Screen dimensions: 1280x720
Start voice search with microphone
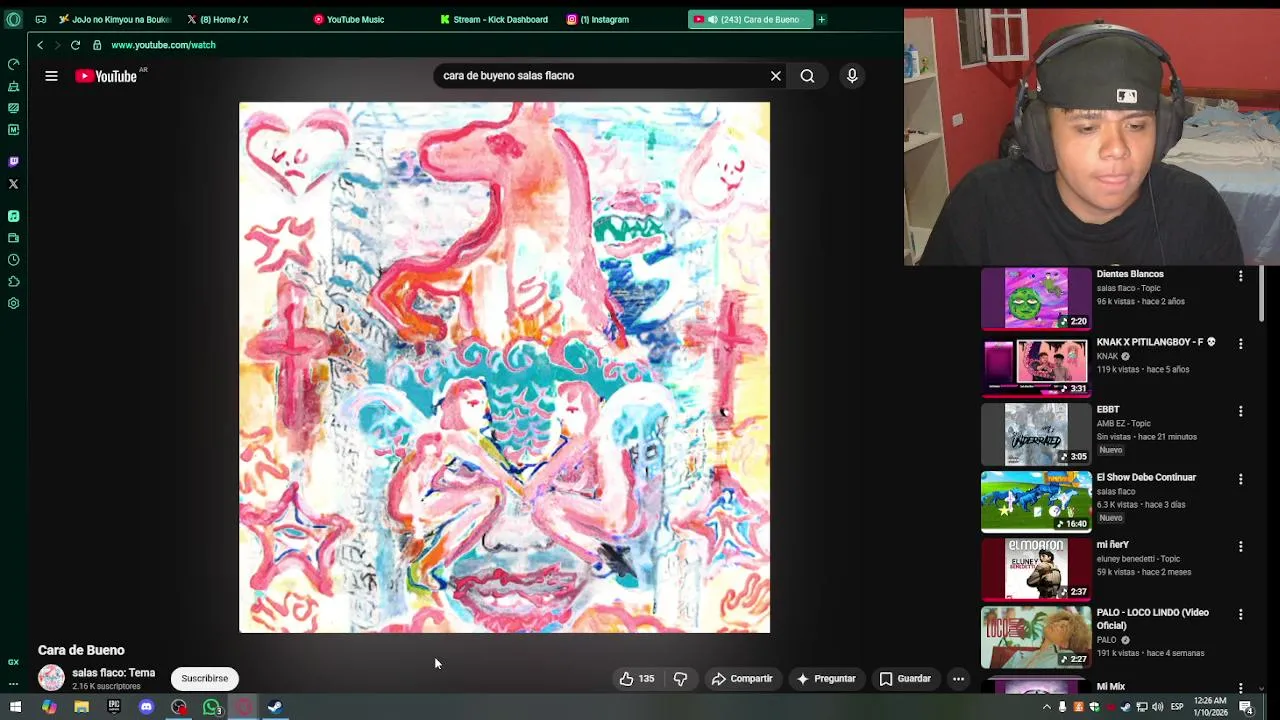(852, 76)
